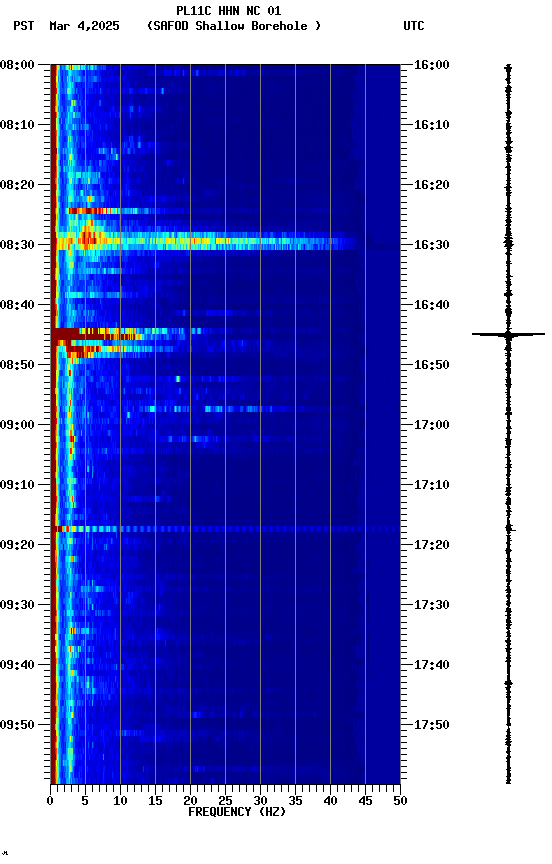Click the 30 Hz frequency tick label
Image resolution: width=552 pixels, height=864 pixels.
point(260,801)
